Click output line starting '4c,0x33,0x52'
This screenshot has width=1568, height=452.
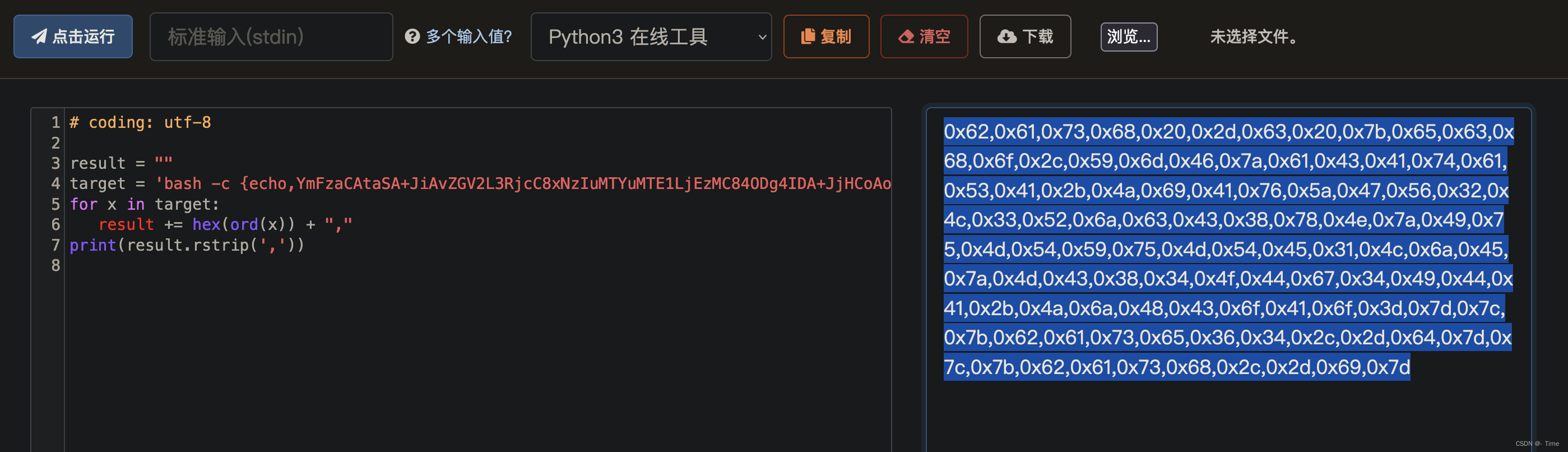[x=1223, y=219]
